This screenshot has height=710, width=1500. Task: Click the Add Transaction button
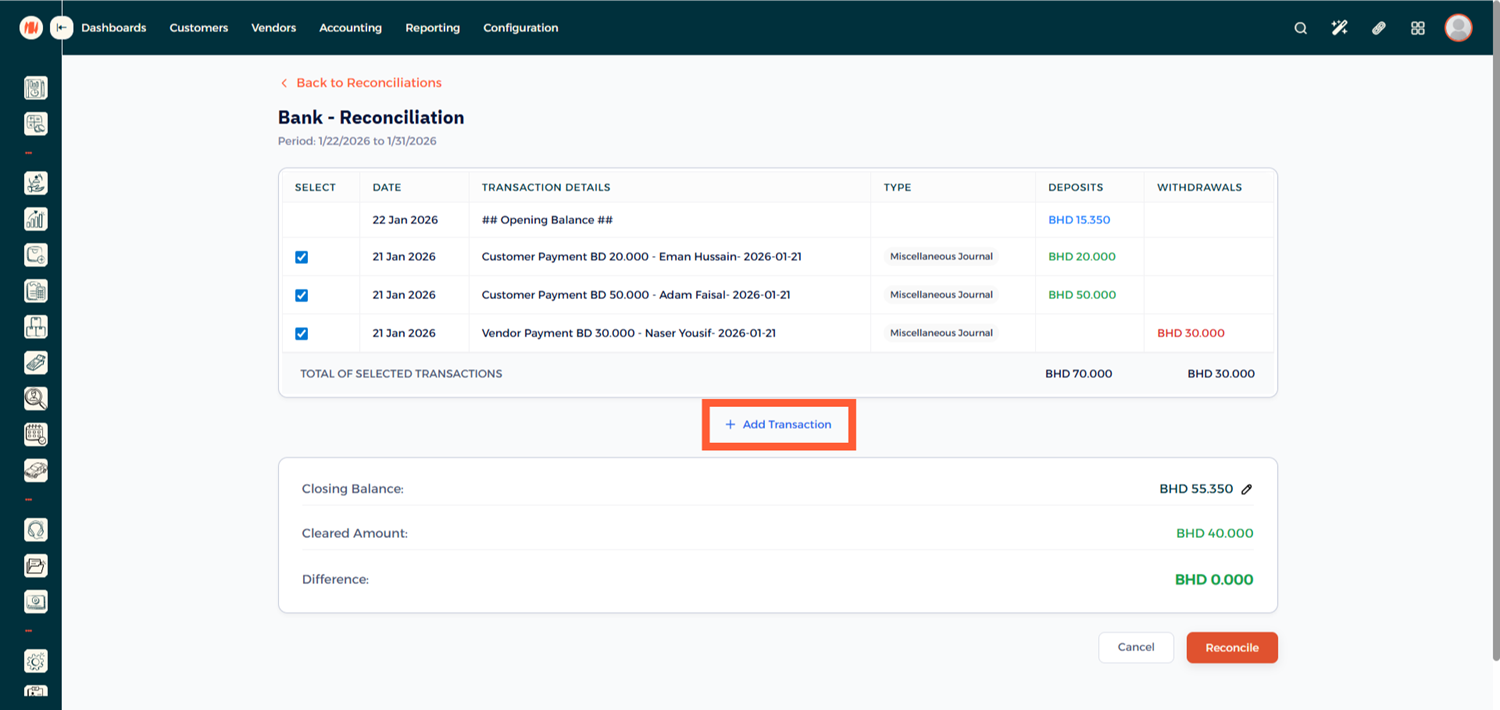point(778,425)
